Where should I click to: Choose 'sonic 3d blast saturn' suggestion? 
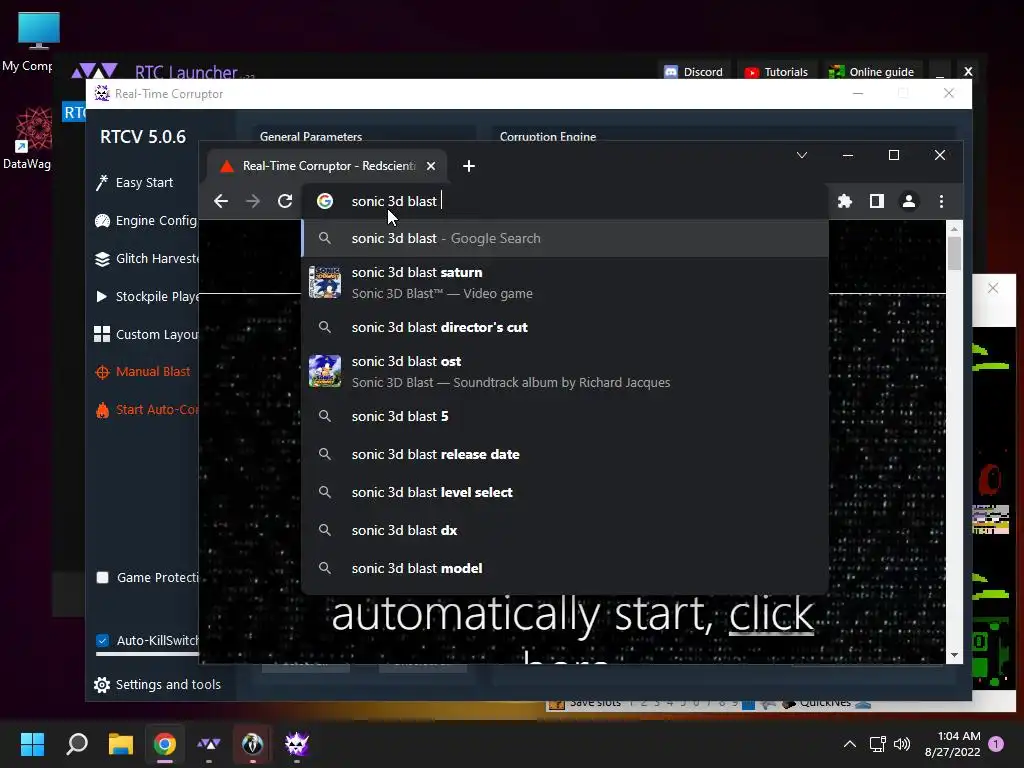(565, 283)
